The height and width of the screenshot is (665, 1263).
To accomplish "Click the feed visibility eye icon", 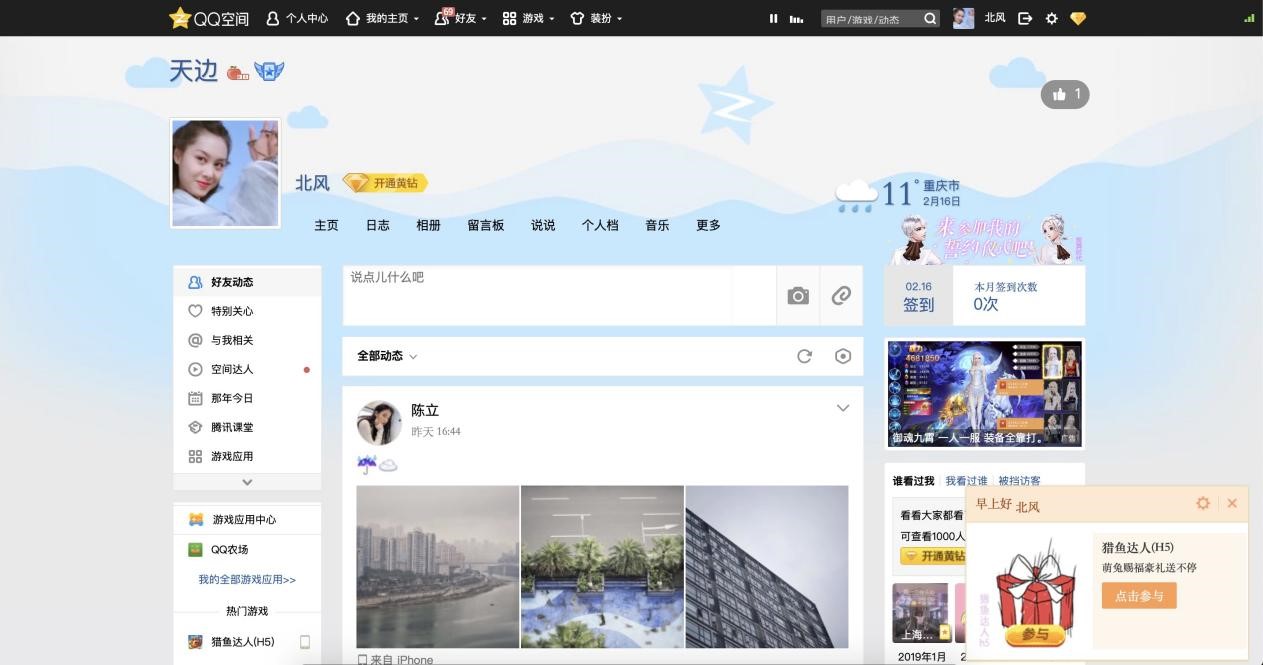I will pos(842,355).
